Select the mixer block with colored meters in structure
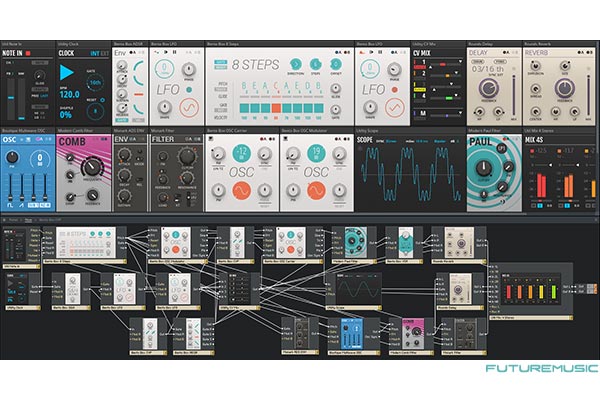Viewport: 600px width, 400px height. click(531, 291)
